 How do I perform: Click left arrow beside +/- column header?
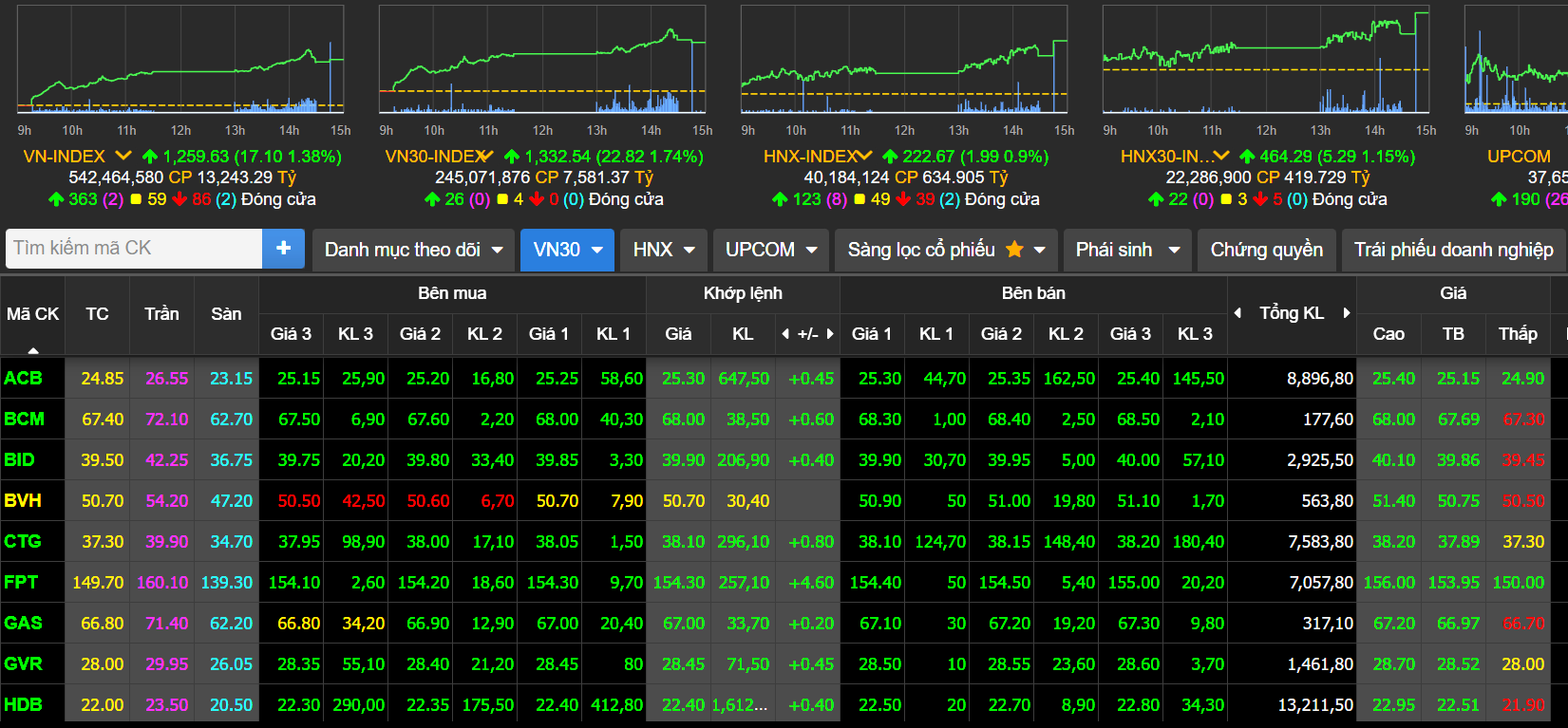pyautogui.click(x=785, y=334)
